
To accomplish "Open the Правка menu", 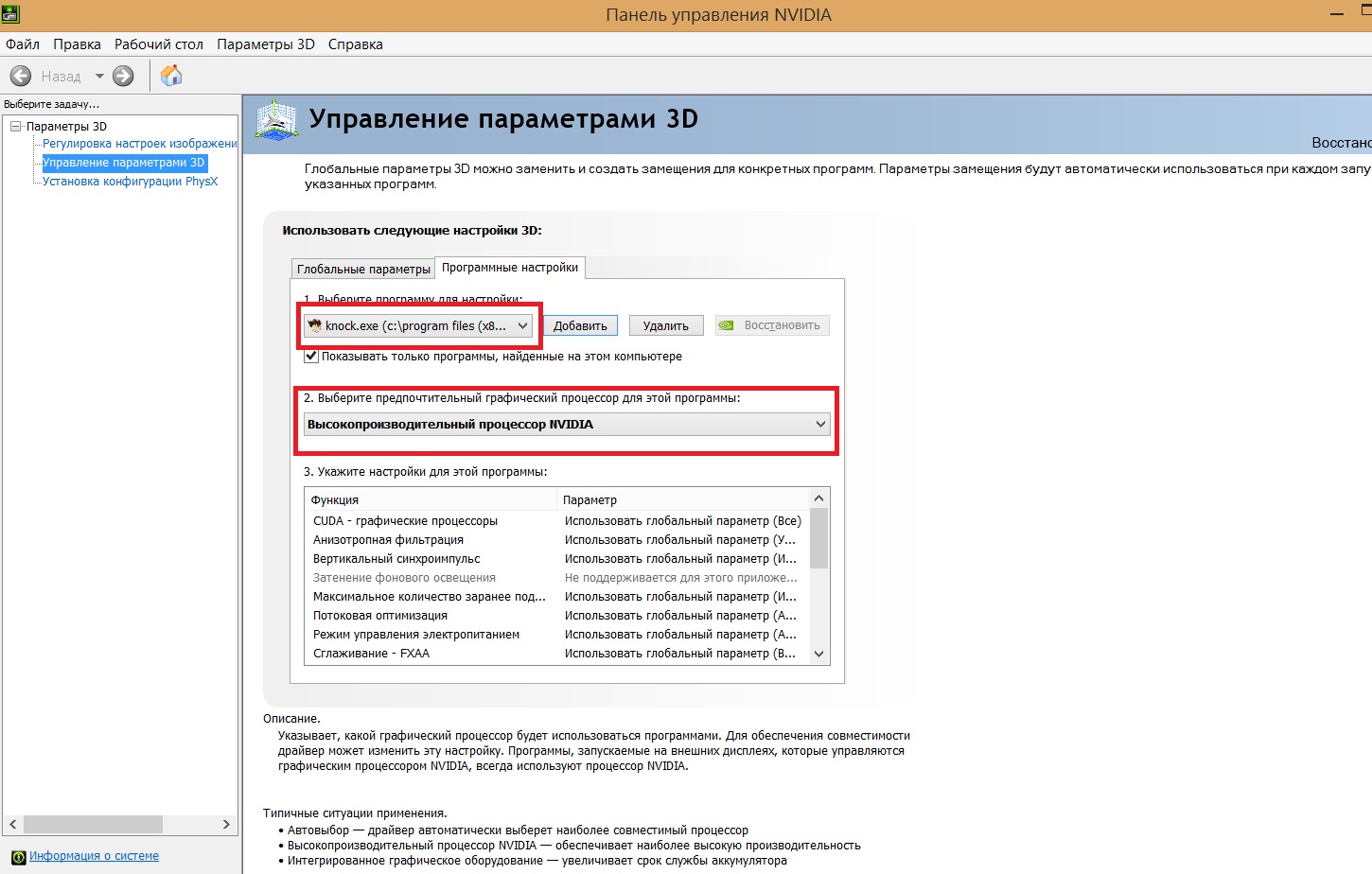I will coord(77,44).
